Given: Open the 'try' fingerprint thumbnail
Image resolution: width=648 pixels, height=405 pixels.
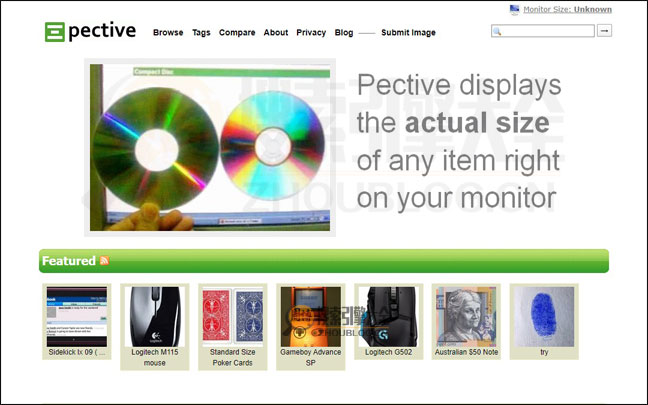Looking at the screenshot, I should tap(544, 317).
